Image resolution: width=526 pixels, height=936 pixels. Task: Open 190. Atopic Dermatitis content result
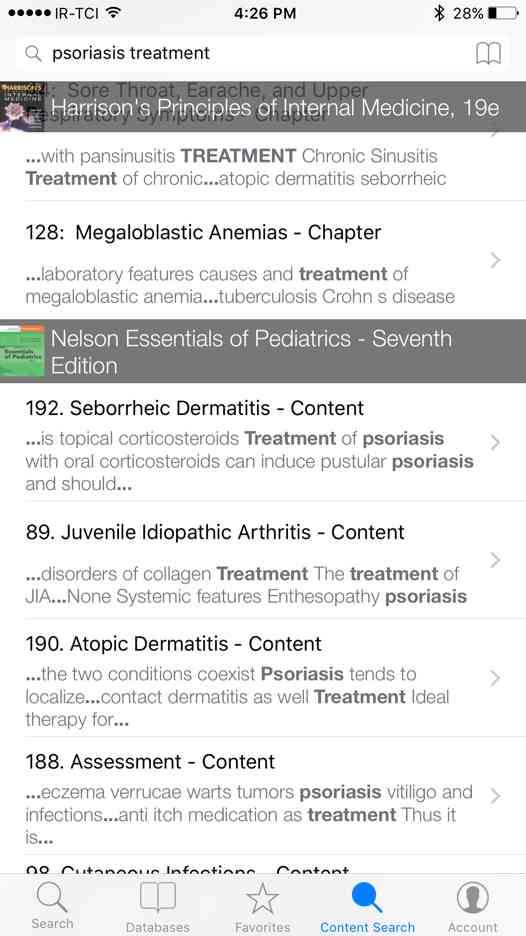pyautogui.click(x=263, y=678)
